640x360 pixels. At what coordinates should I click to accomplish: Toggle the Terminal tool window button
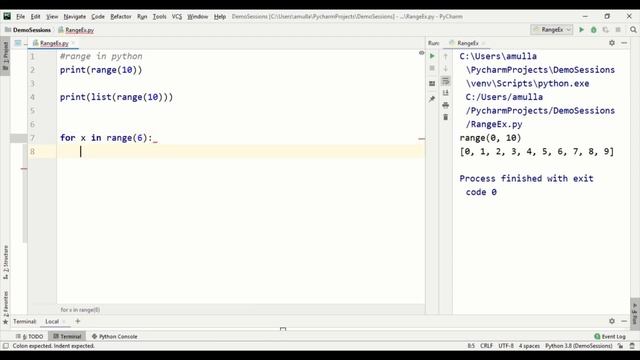tap(67, 336)
